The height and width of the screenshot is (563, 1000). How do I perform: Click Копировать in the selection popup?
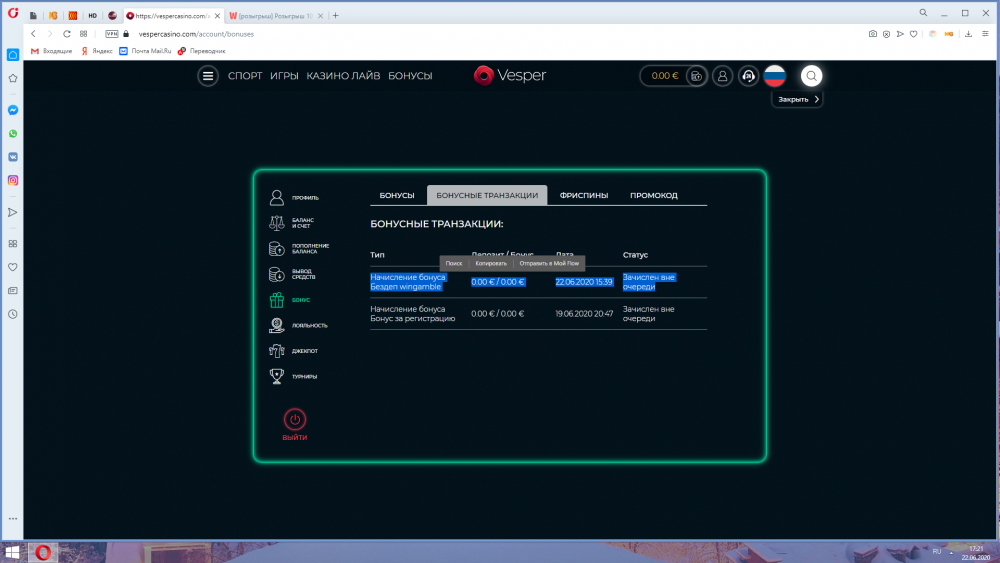[491, 263]
